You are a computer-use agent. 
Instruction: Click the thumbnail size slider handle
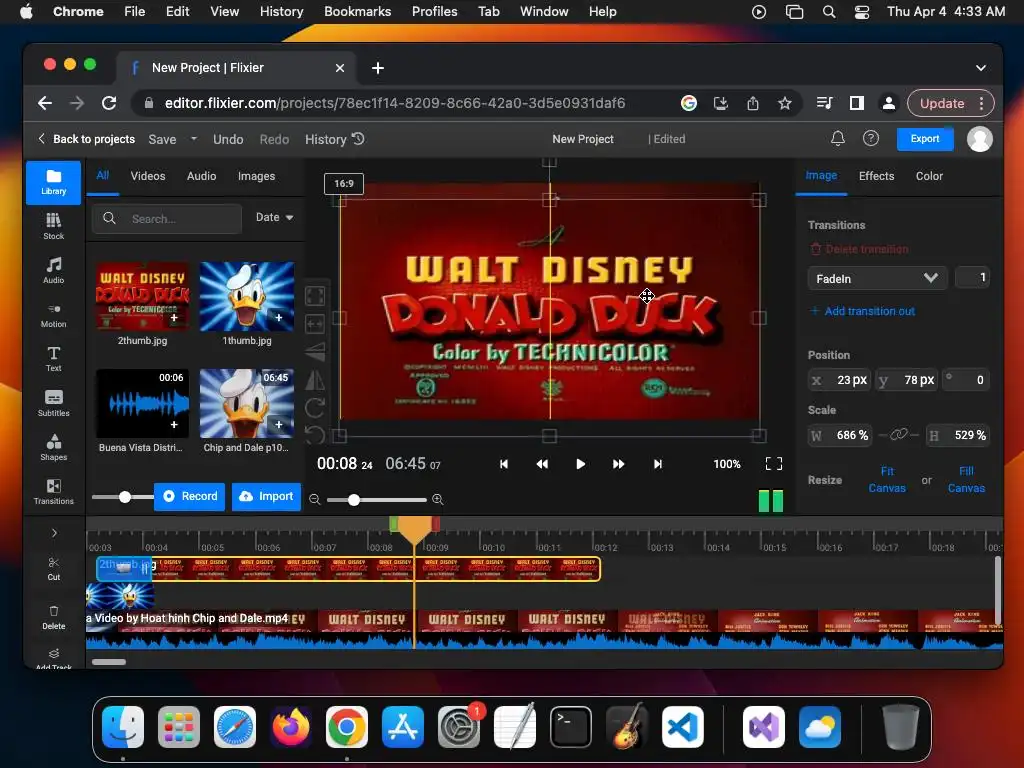[125, 497]
